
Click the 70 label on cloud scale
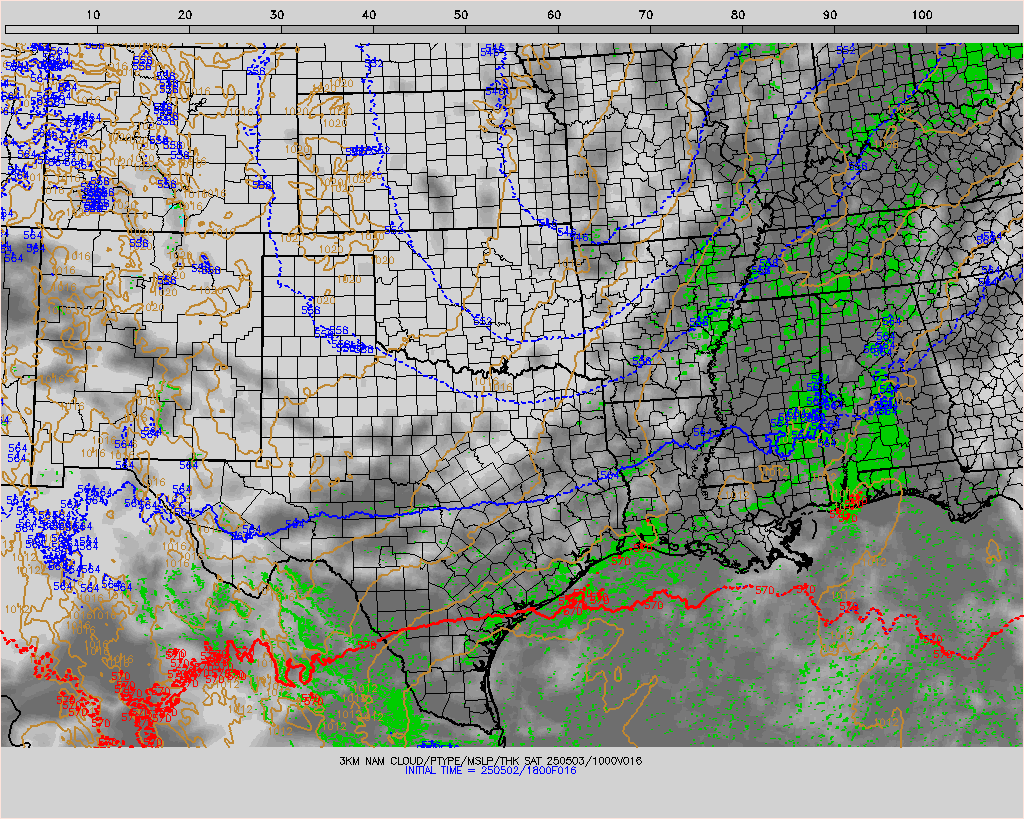(646, 14)
